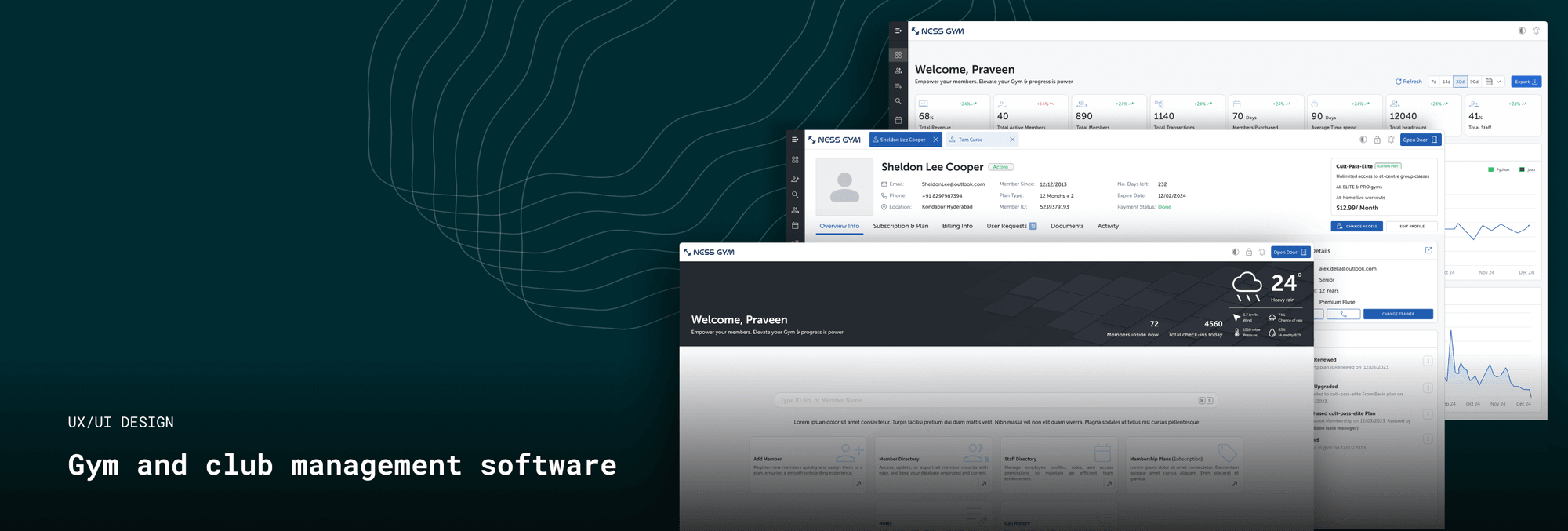
Task: Open the external link icon in the Details panel
Action: (1428, 250)
